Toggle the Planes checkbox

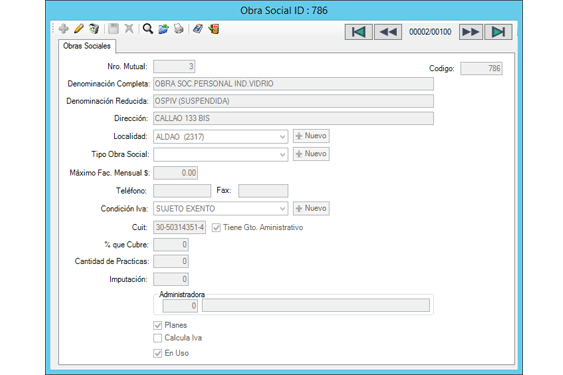[157, 325]
